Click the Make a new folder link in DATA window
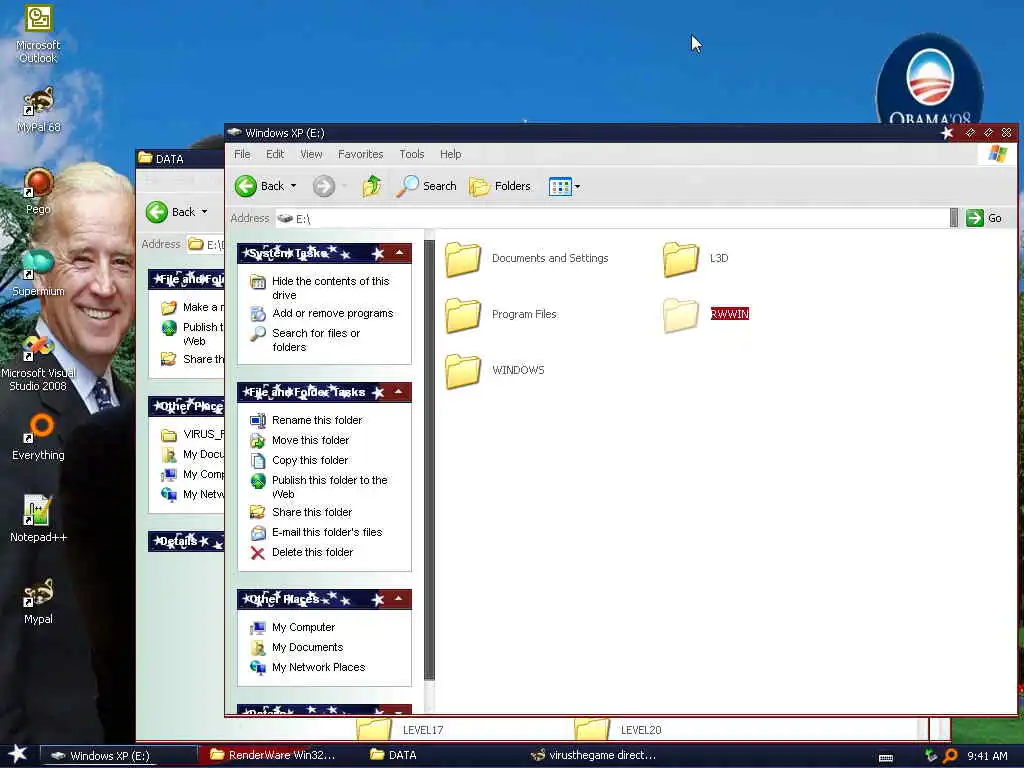This screenshot has width=1024, height=768. (x=193, y=307)
